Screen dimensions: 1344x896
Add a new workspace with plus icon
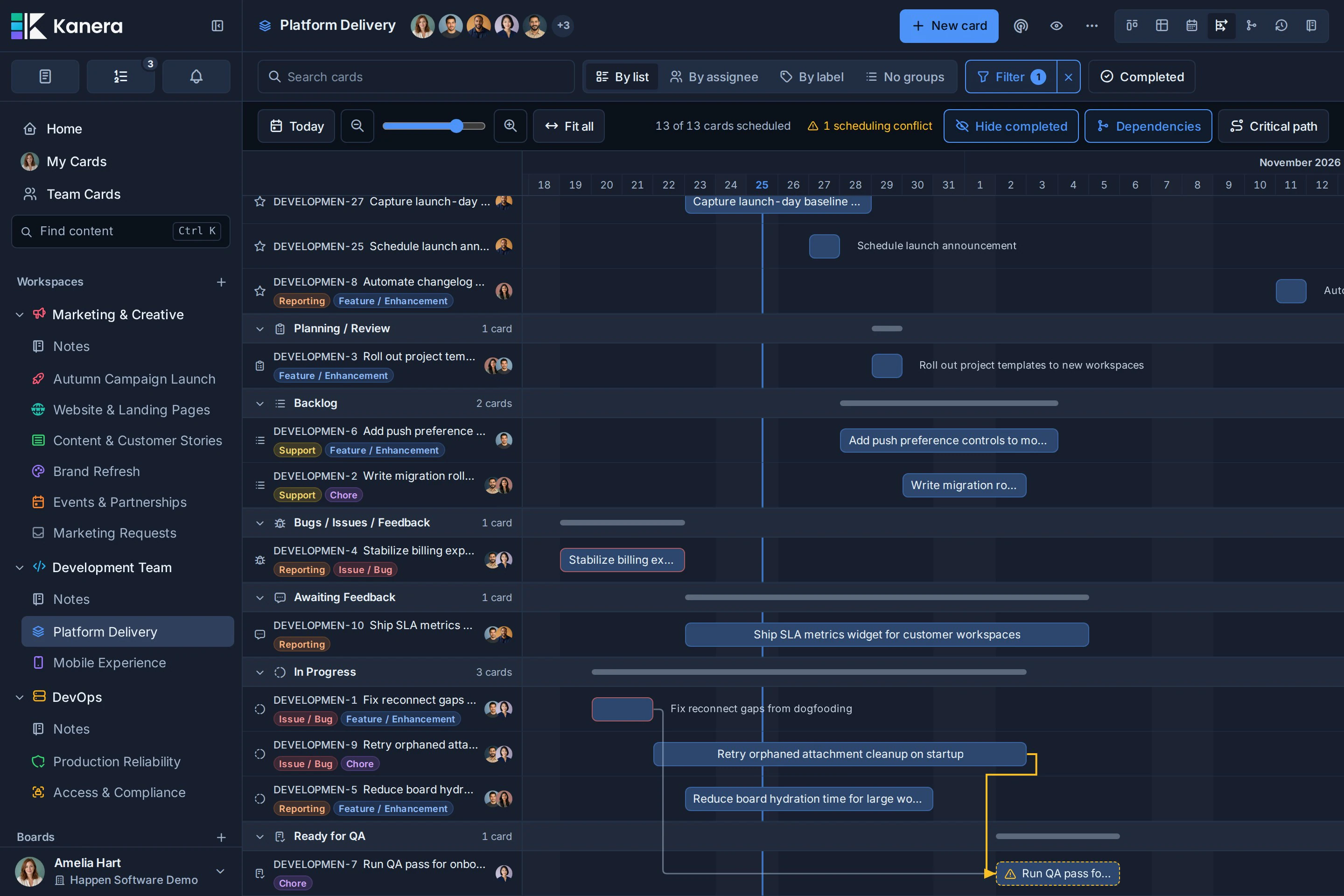(221, 282)
